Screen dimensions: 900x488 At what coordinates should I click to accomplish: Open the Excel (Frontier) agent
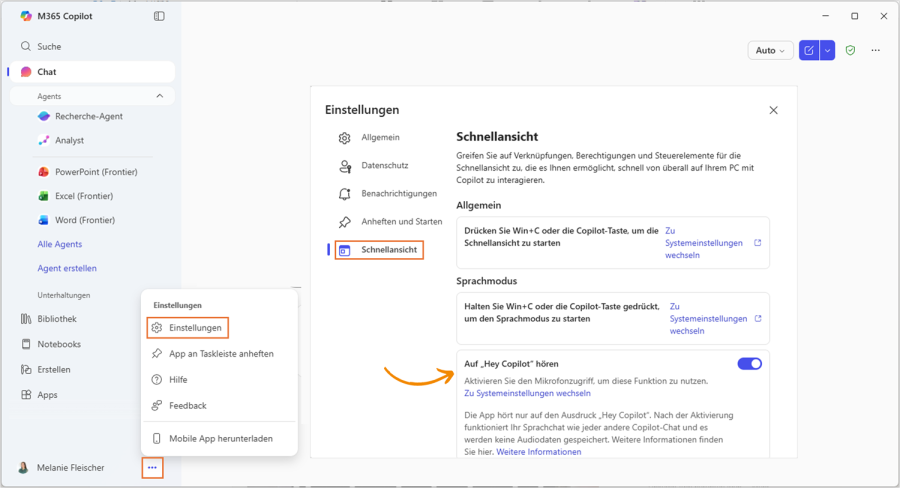(84, 196)
